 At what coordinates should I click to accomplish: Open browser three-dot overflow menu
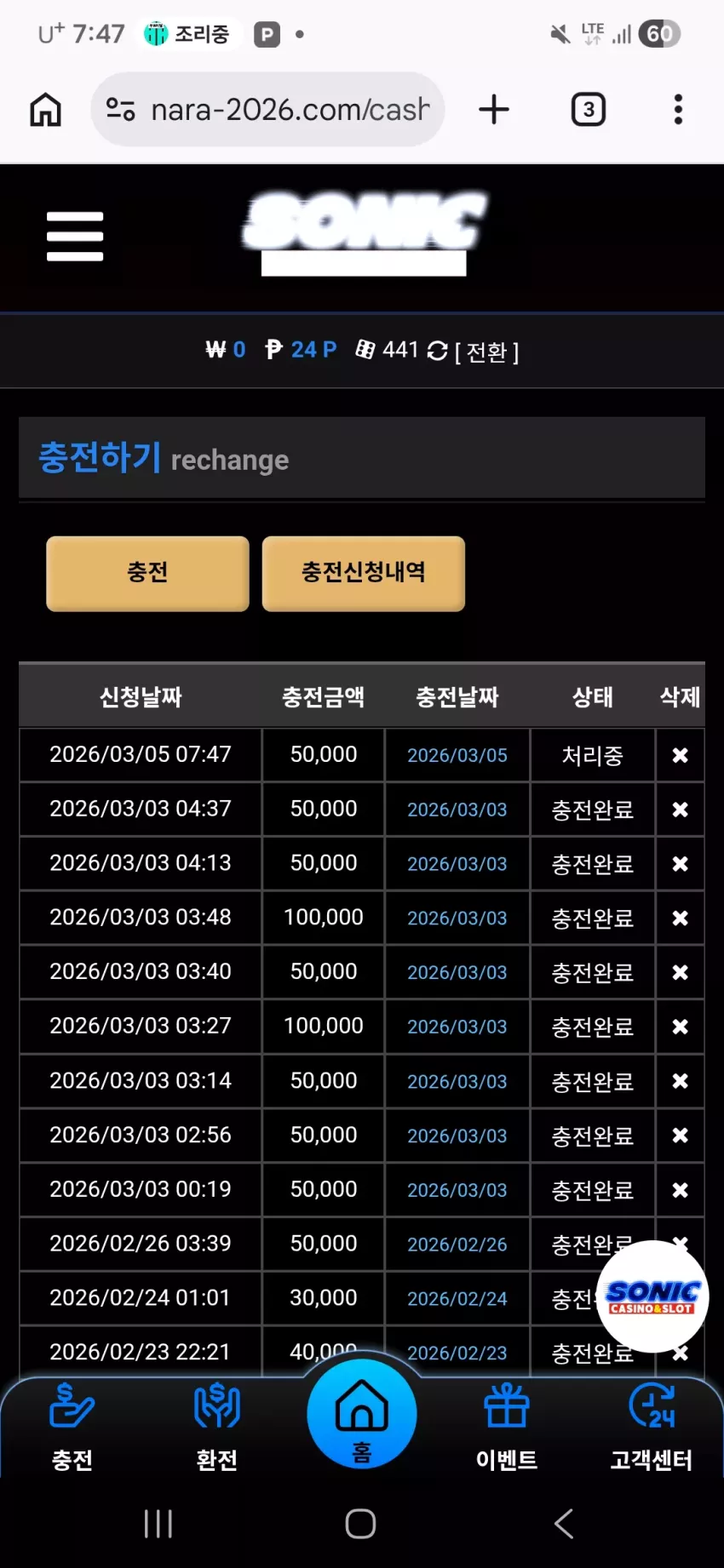point(678,110)
